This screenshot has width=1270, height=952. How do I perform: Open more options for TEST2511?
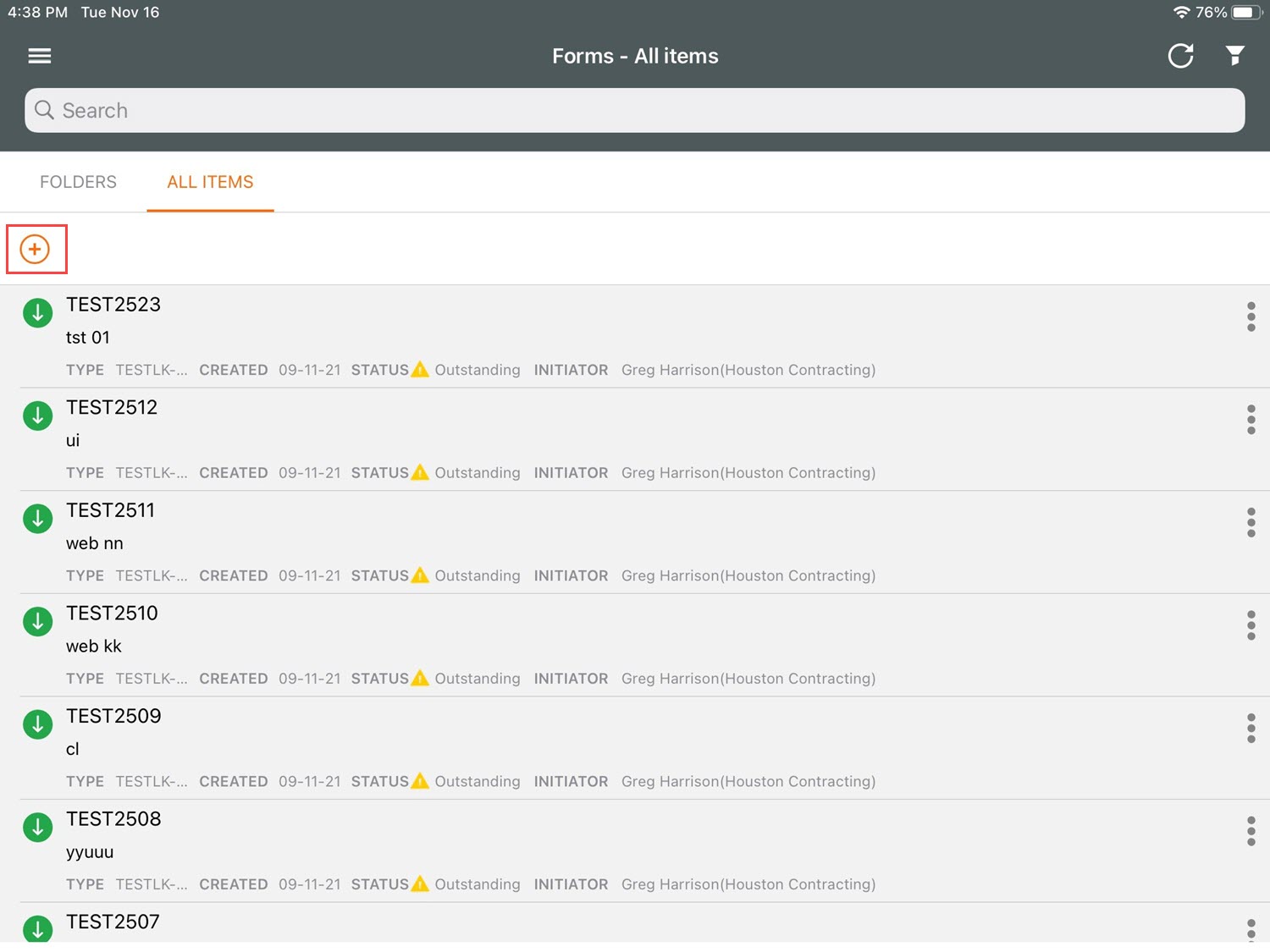click(x=1251, y=522)
